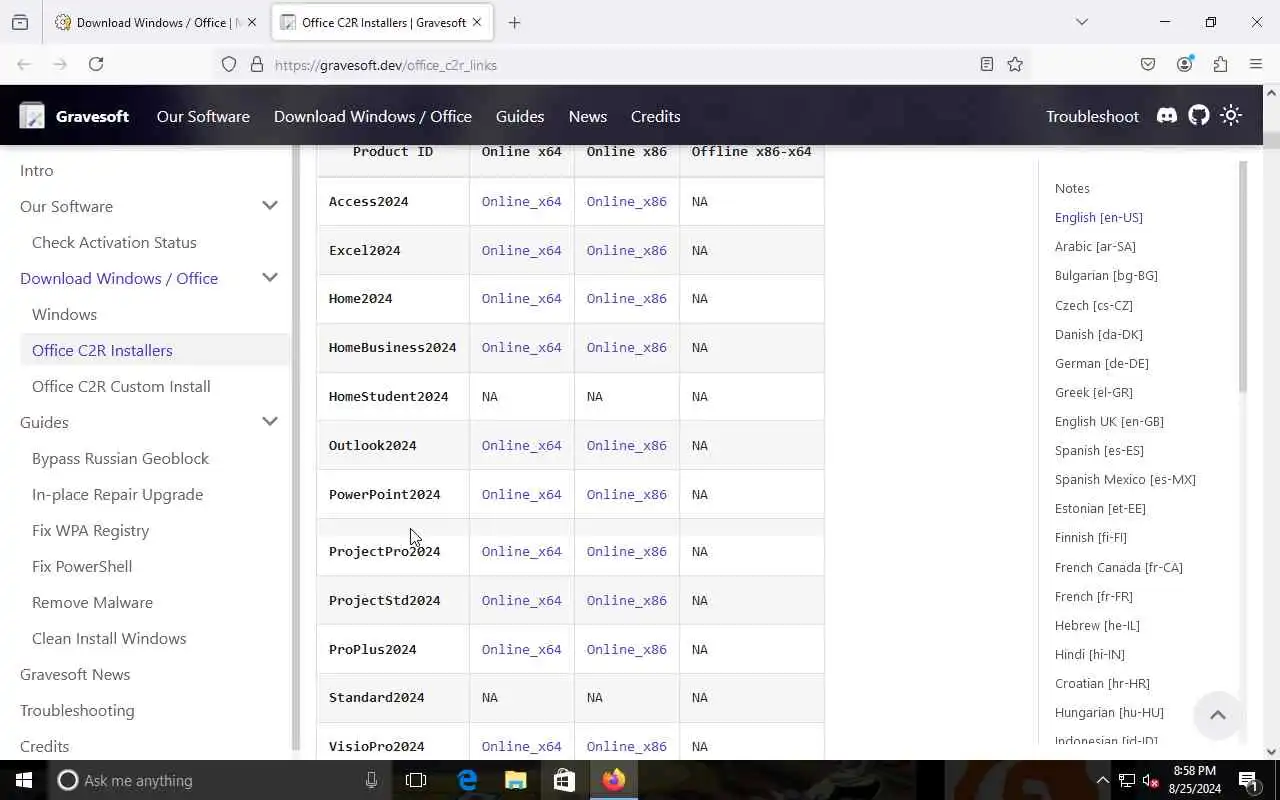Open Troubleshoot in top navigation
The image size is (1280, 800).
pyautogui.click(x=1092, y=116)
